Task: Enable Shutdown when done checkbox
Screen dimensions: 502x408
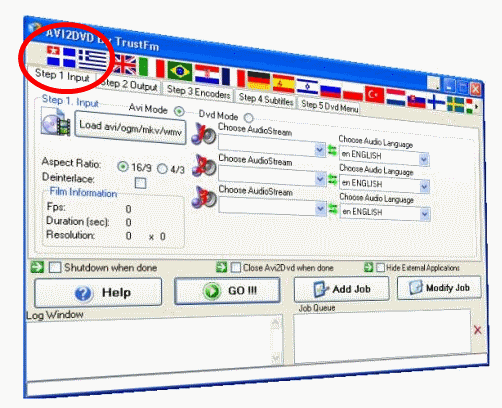Action: pyautogui.click(x=55, y=267)
